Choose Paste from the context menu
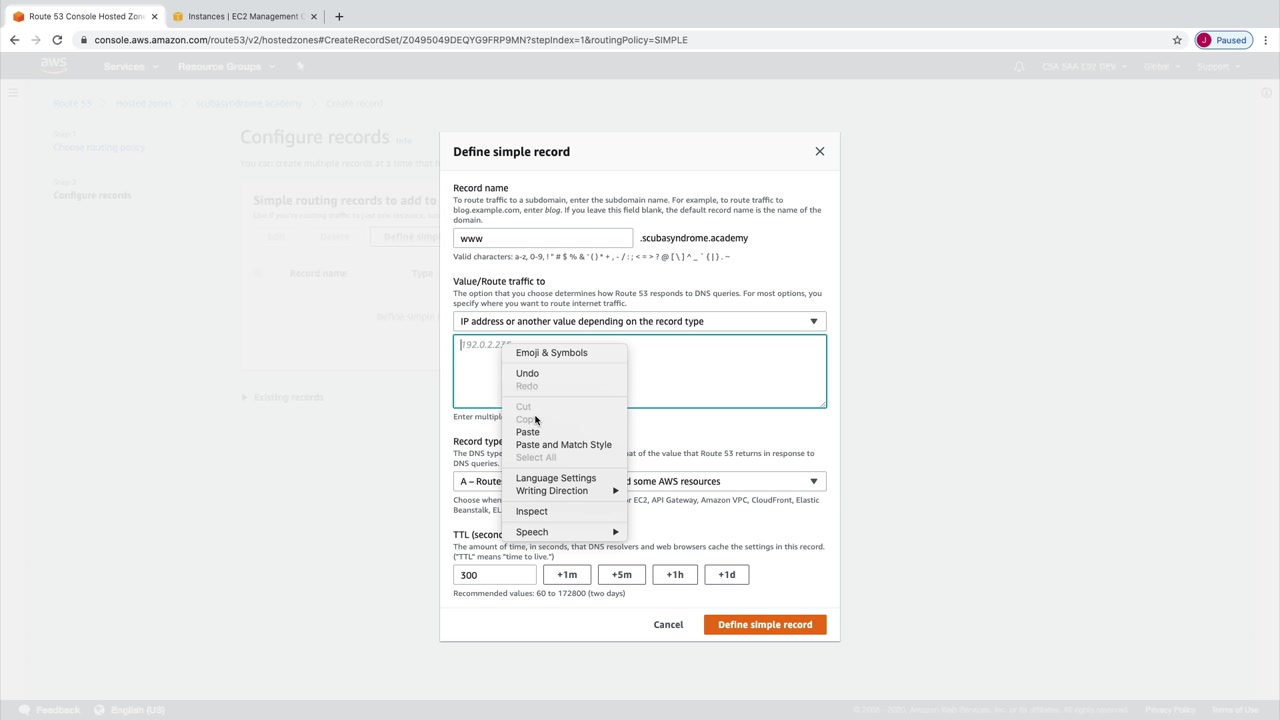 pos(527,432)
